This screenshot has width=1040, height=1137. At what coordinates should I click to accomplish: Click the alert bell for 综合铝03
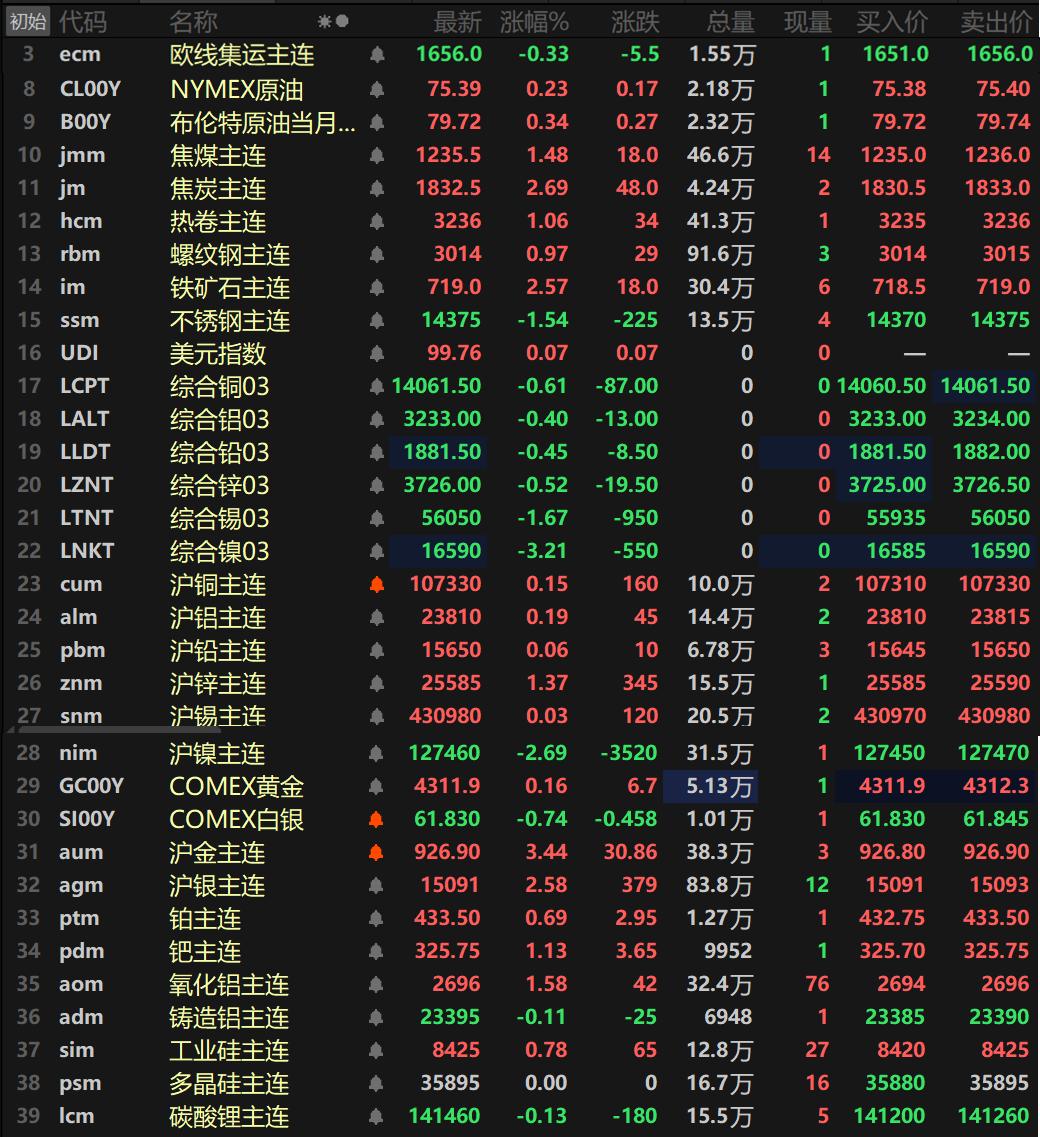point(377,418)
